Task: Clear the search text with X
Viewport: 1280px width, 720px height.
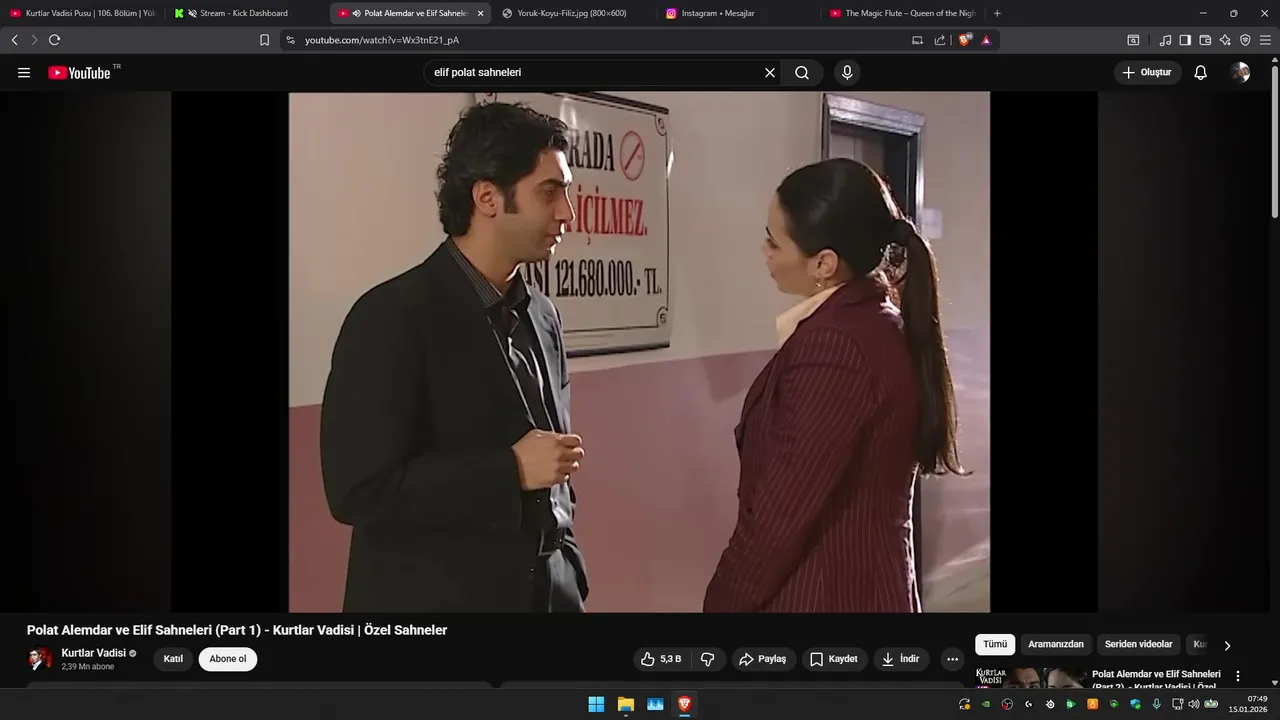Action: pyautogui.click(x=770, y=73)
